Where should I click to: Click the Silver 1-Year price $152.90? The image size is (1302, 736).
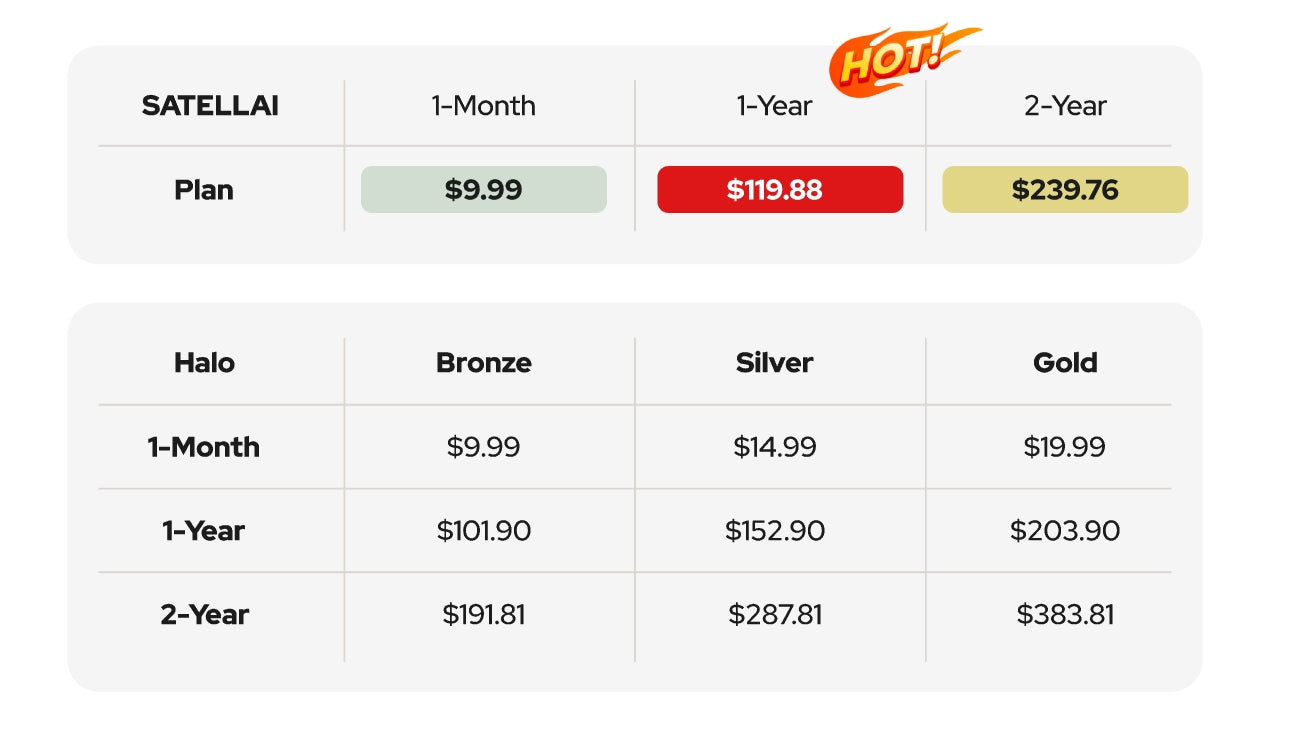point(775,531)
